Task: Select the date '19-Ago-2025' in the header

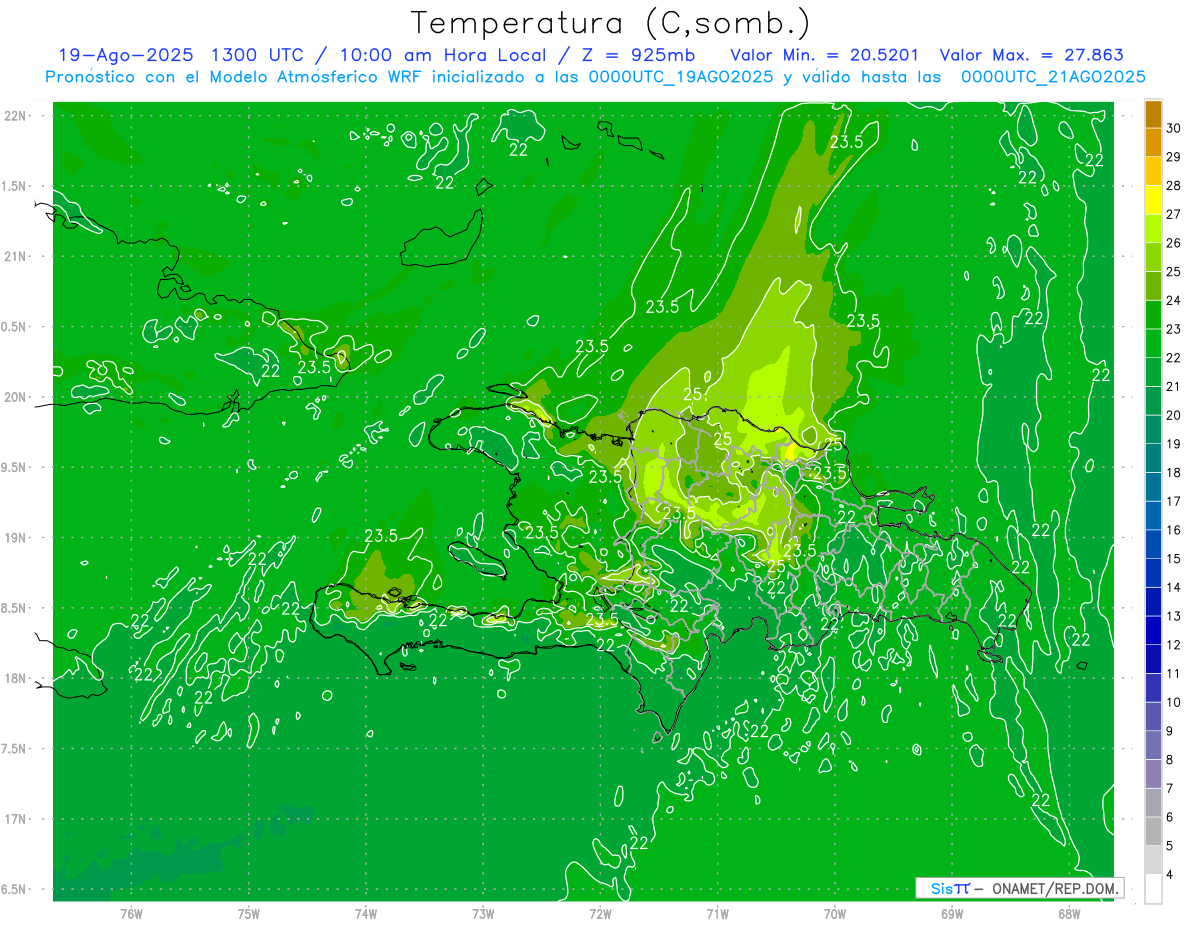Action: [x=125, y=55]
